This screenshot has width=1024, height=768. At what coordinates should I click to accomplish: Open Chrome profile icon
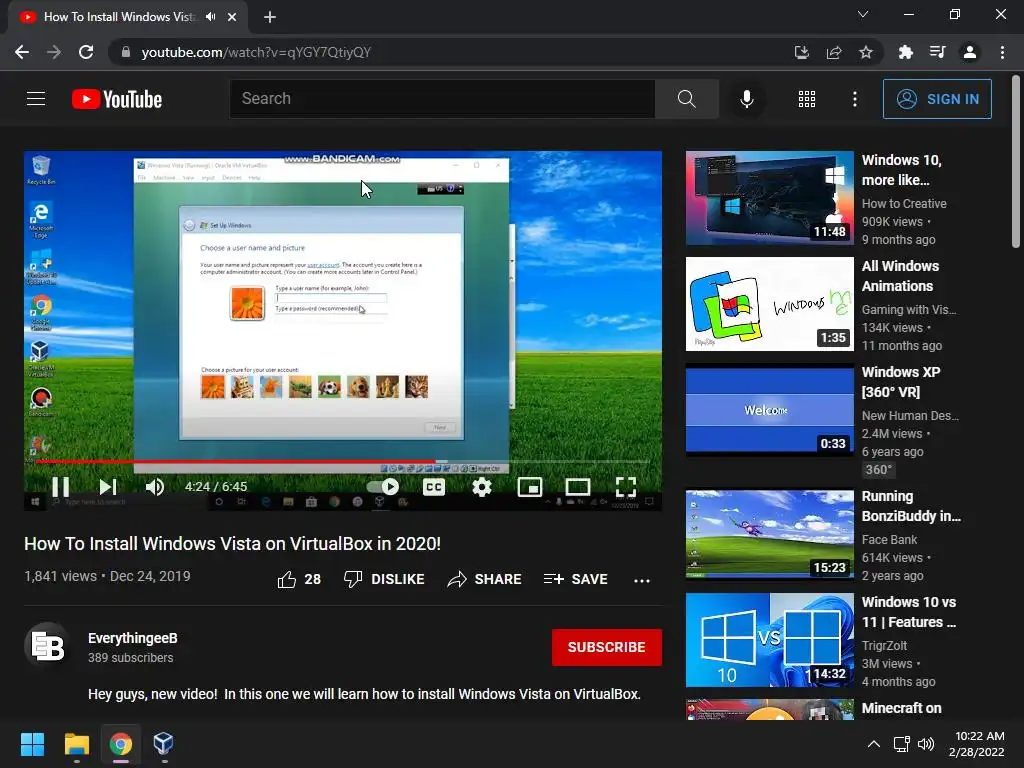tap(970, 52)
